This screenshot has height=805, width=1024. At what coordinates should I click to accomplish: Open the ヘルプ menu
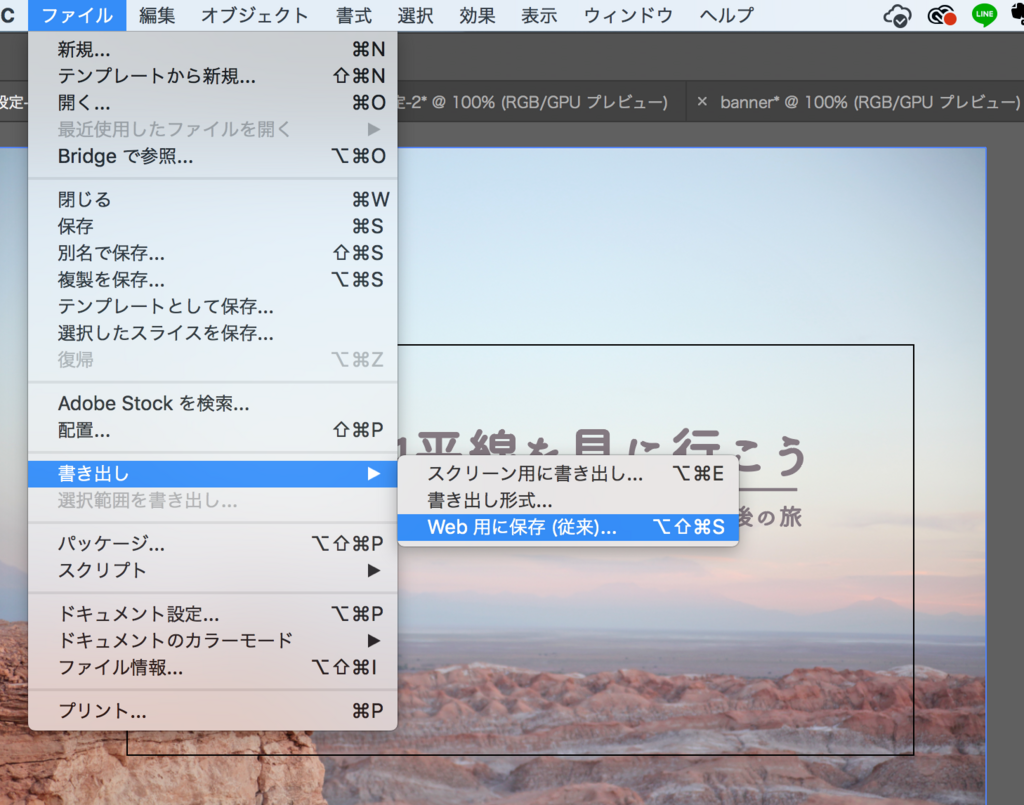point(726,15)
